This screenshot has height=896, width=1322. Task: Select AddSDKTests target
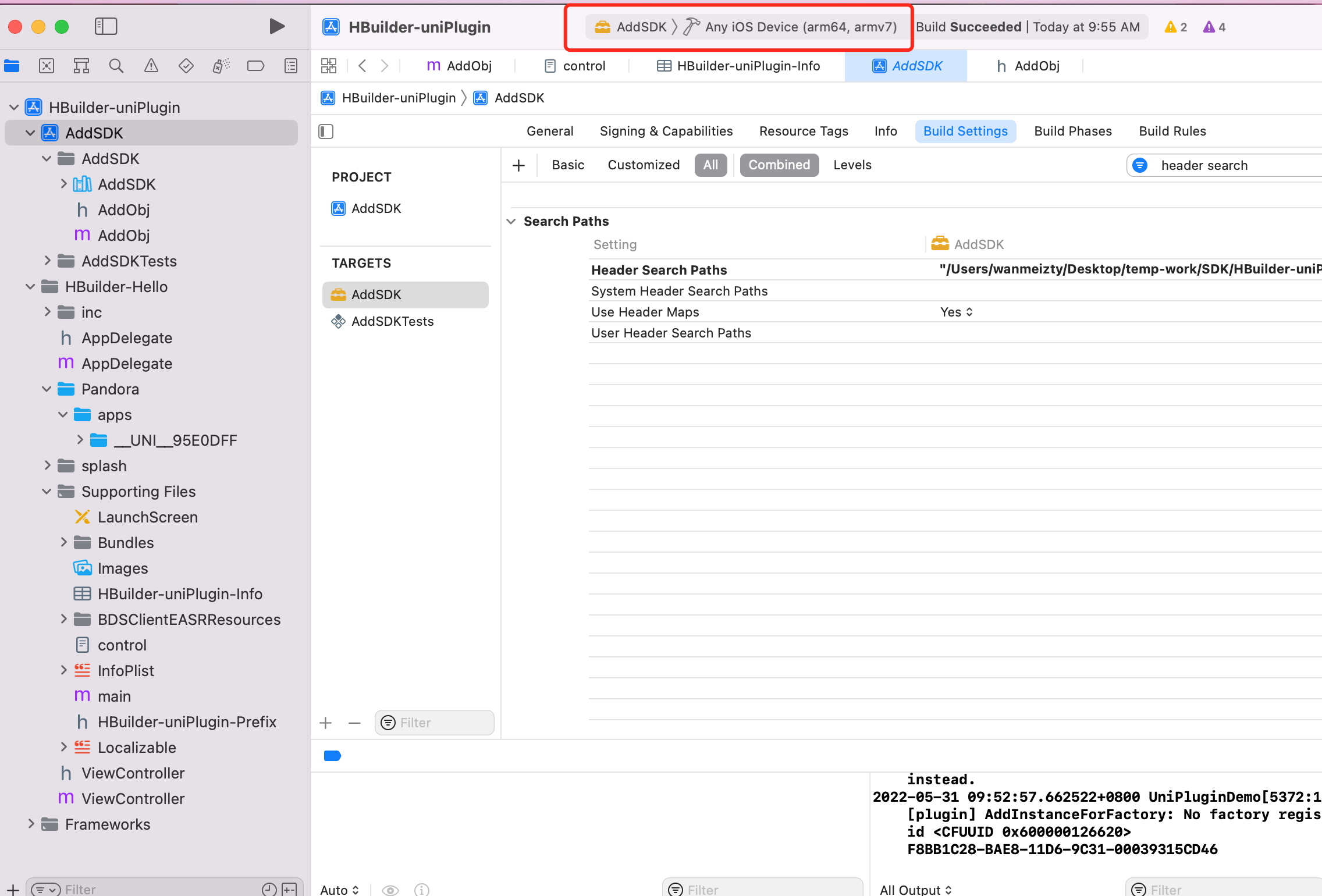click(x=382, y=322)
